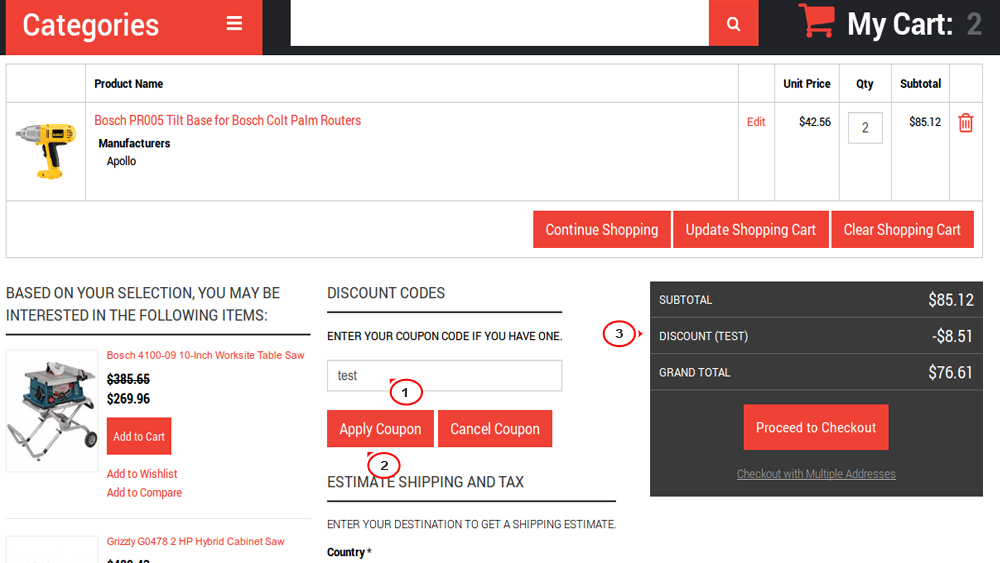This screenshot has height=563, width=1000.
Task: Click the $85.12 amount in totals panel
Action: 950,300
